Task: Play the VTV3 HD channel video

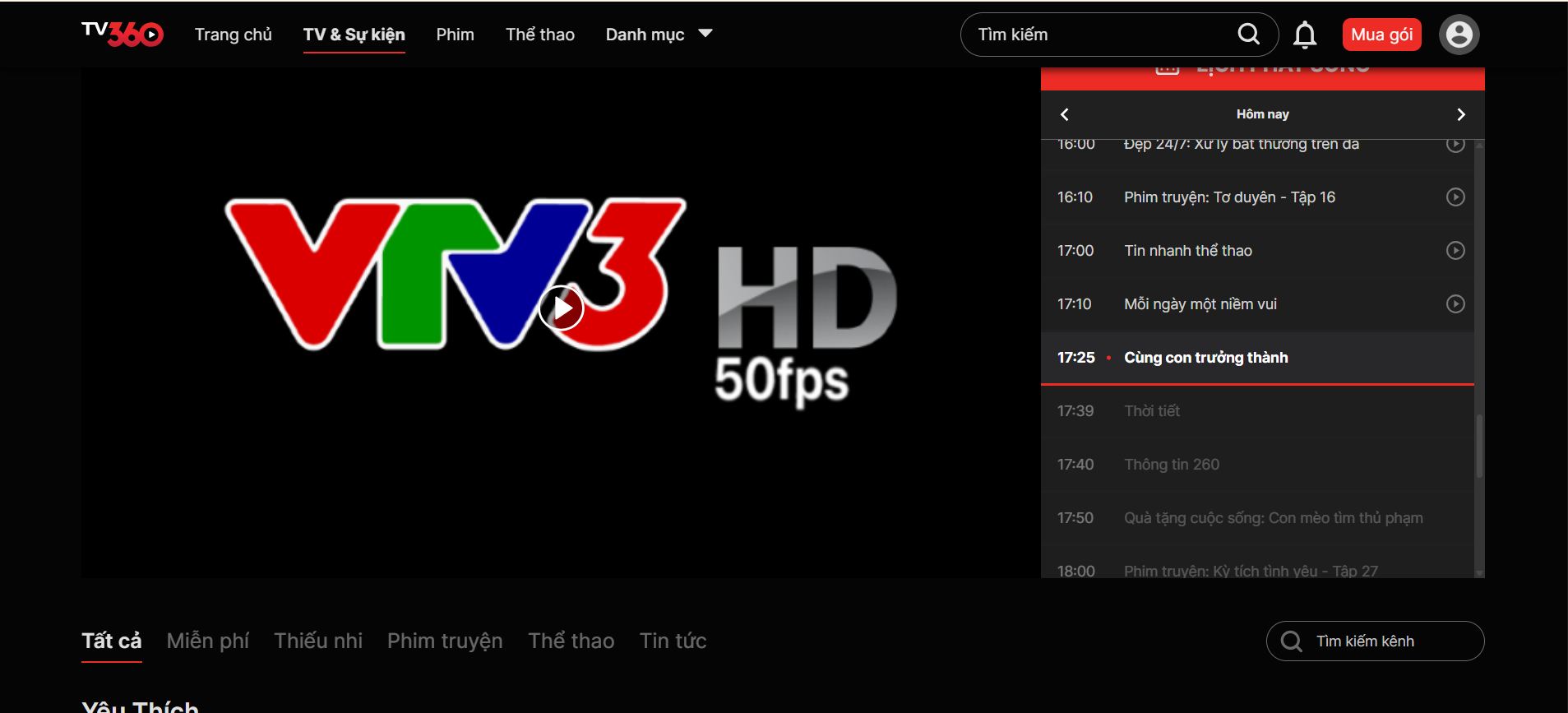Action: (561, 308)
